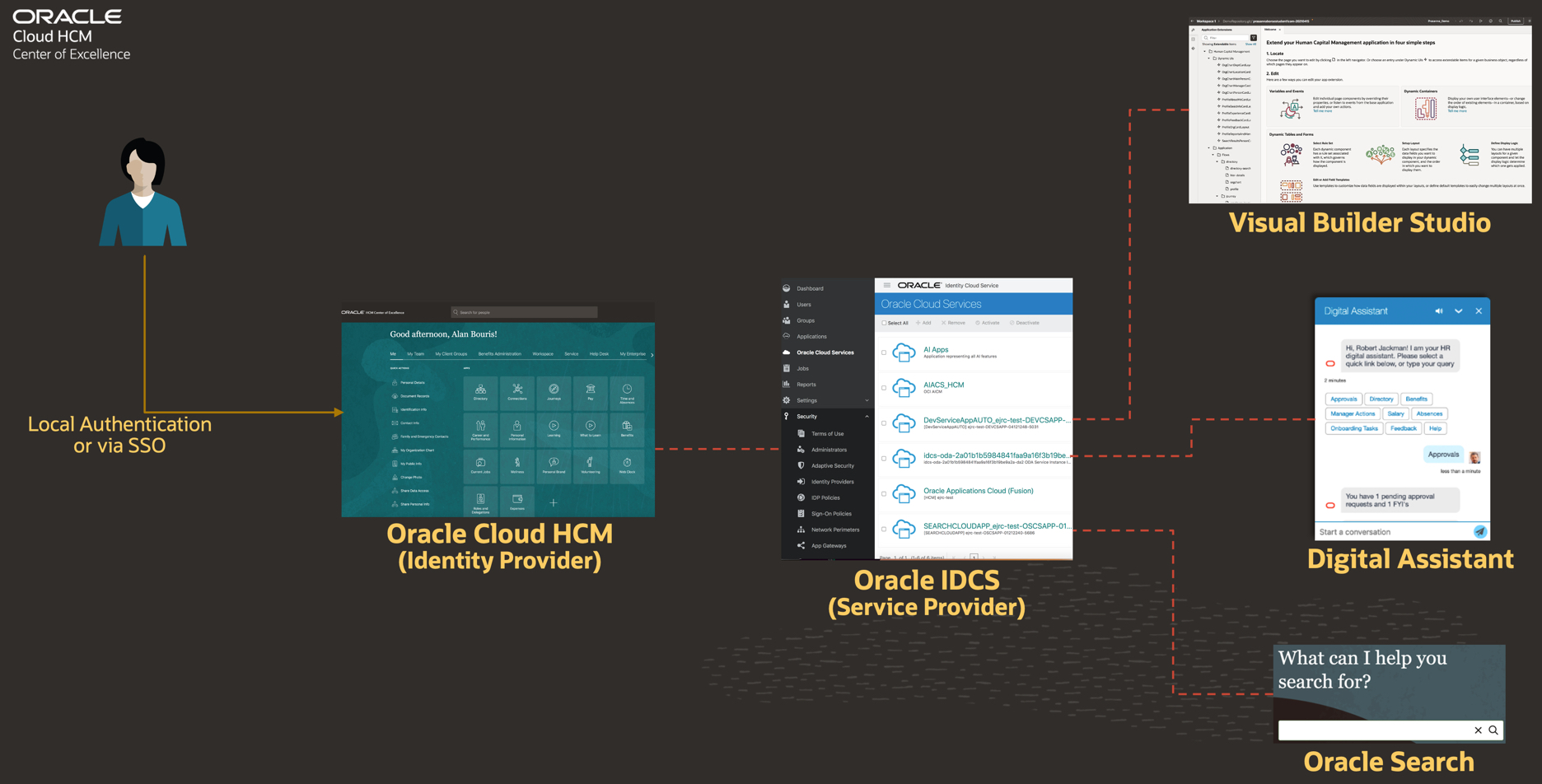Click the Approvals quick link in Digital Assistant
Viewport: 1542px width, 784px height.
pyautogui.click(x=1343, y=399)
